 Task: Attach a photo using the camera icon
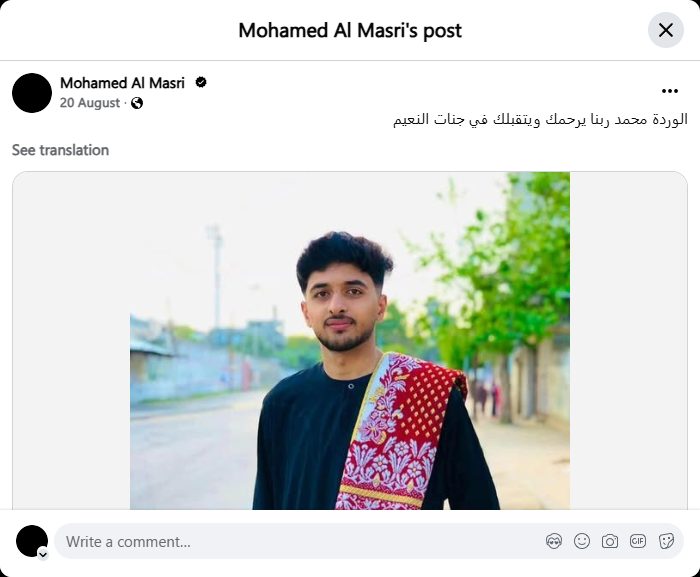(610, 541)
